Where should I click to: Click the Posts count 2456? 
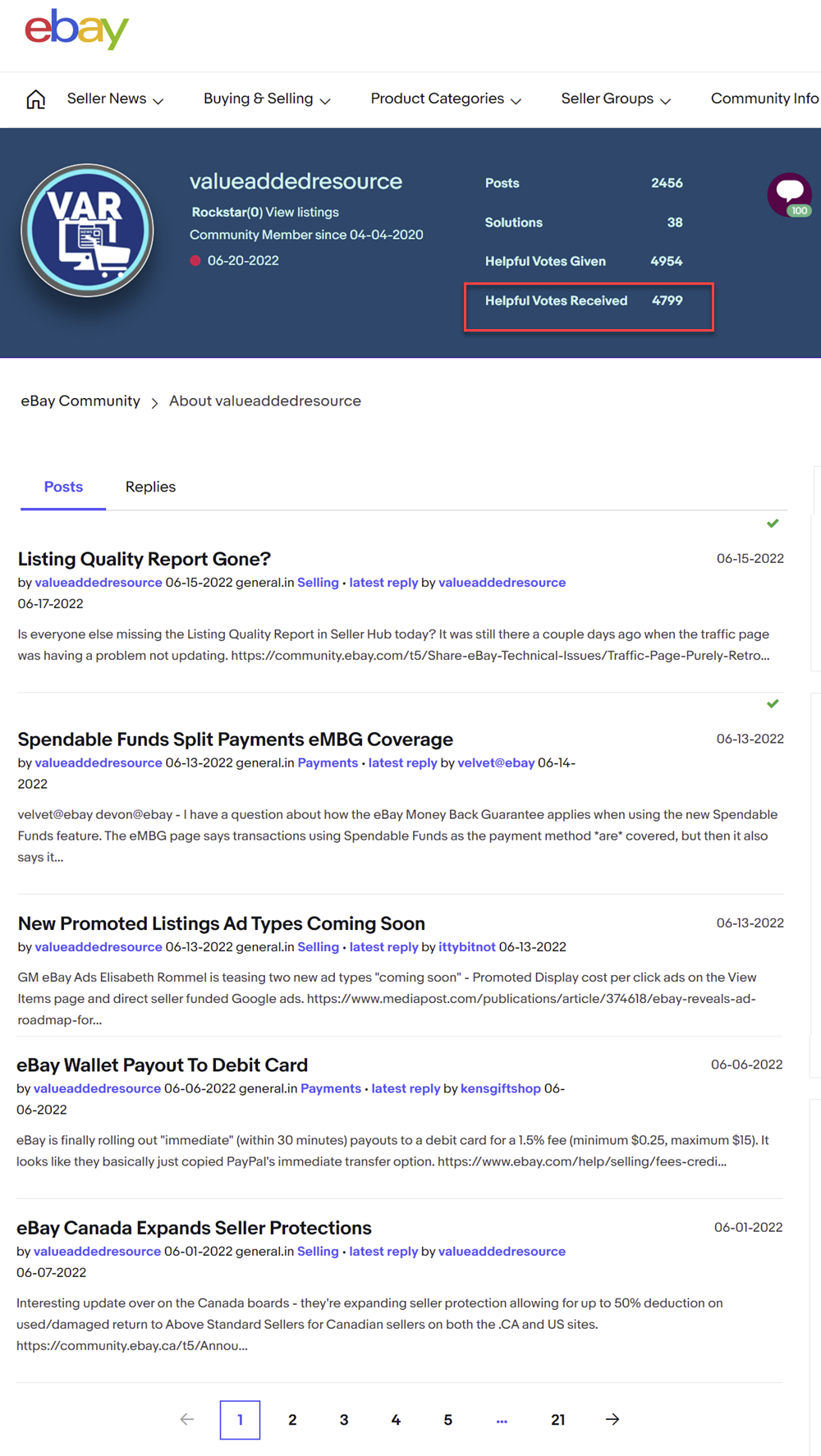click(667, 183)
